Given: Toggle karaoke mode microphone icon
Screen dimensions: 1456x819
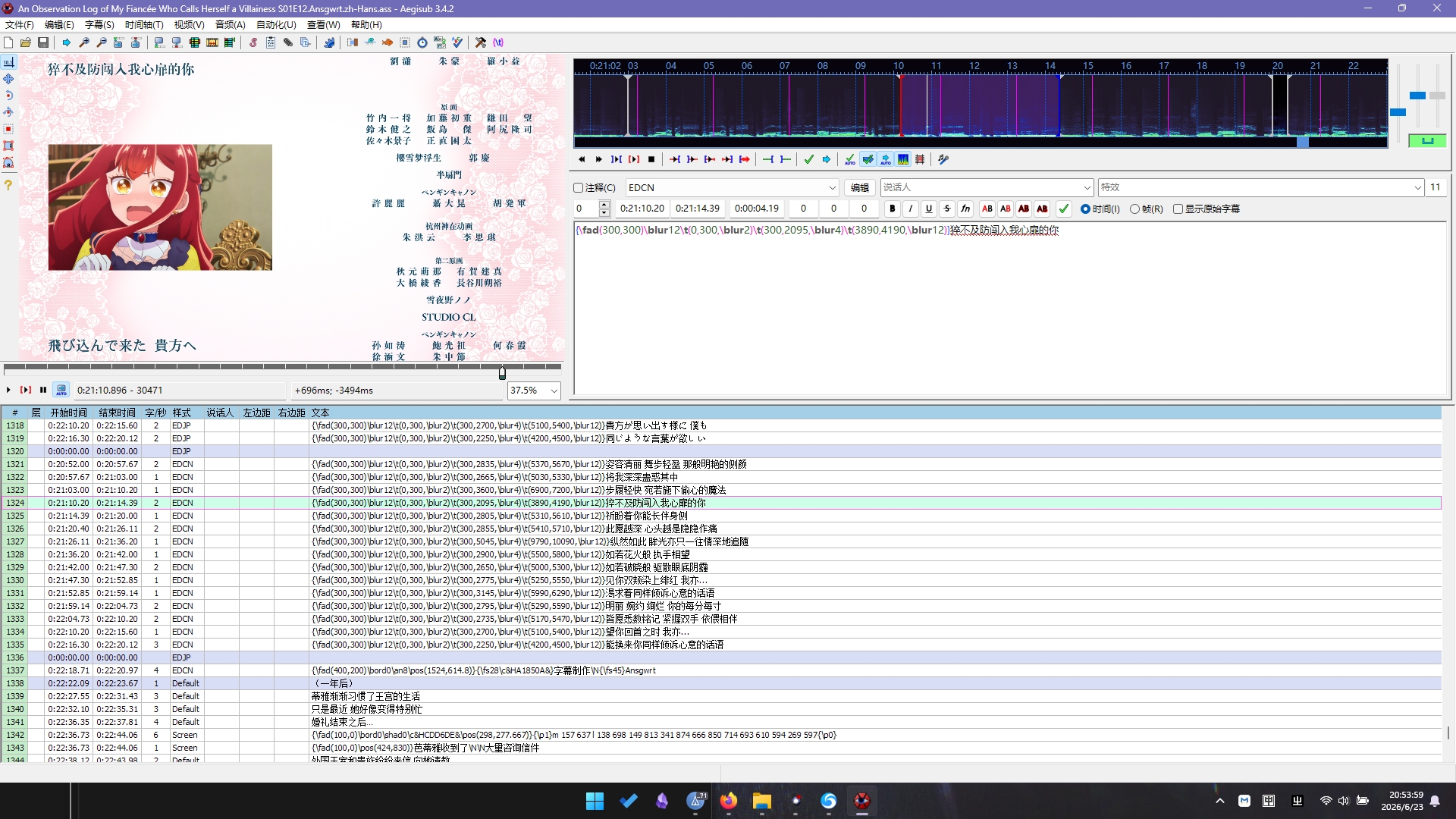Looking at the screenshot, I should click(943, 159).
